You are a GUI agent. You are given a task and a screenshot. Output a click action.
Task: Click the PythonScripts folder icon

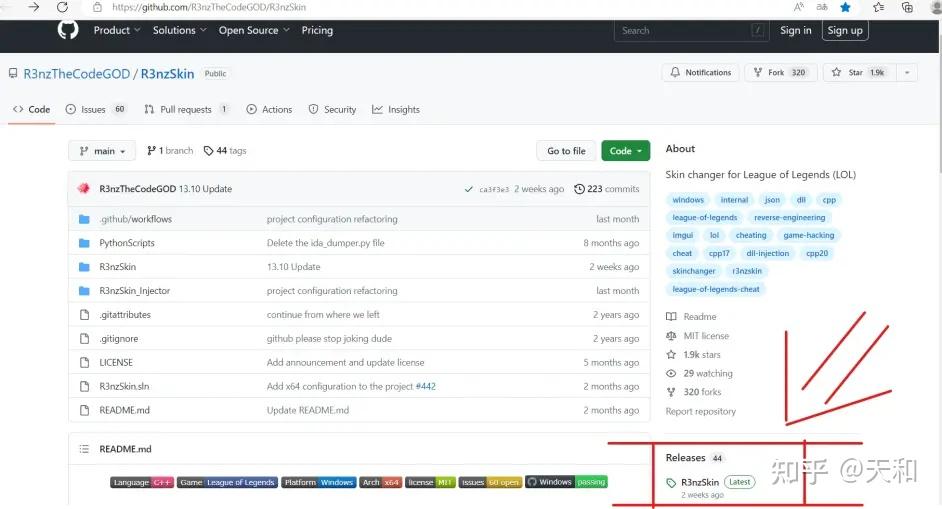[84, 243]
